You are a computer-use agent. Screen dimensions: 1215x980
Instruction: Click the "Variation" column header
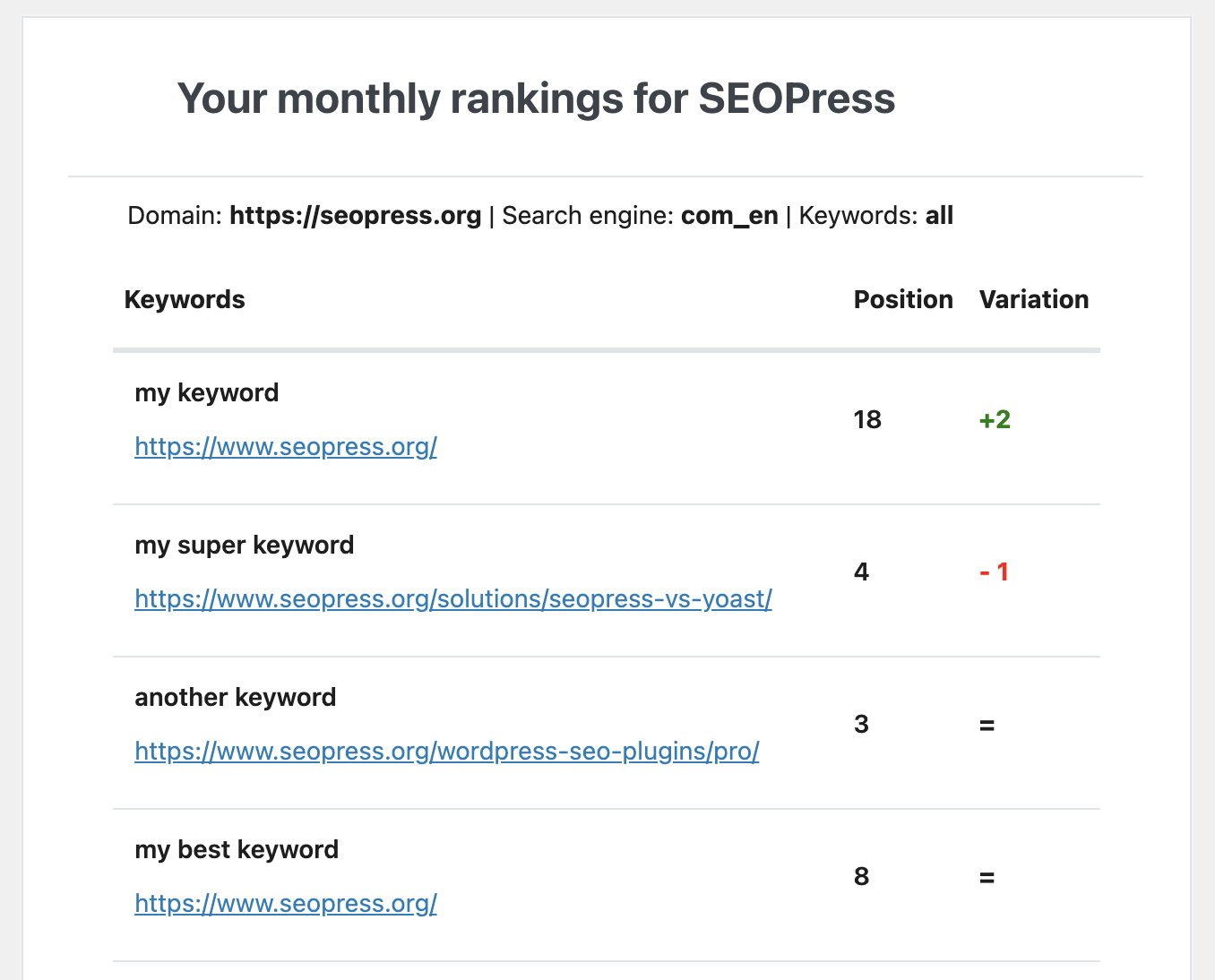pos(1034,299)
